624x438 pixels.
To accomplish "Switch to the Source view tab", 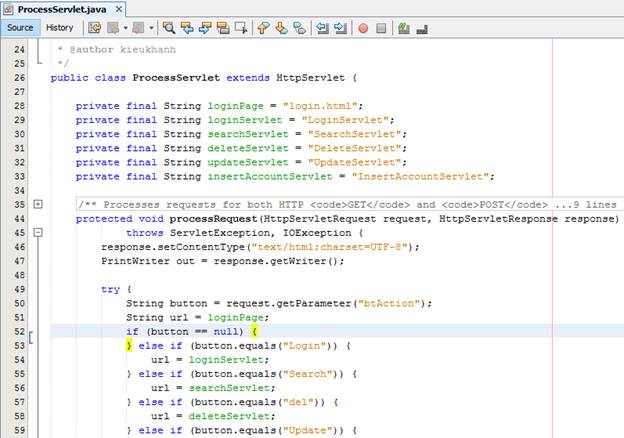I will point(20,28).
